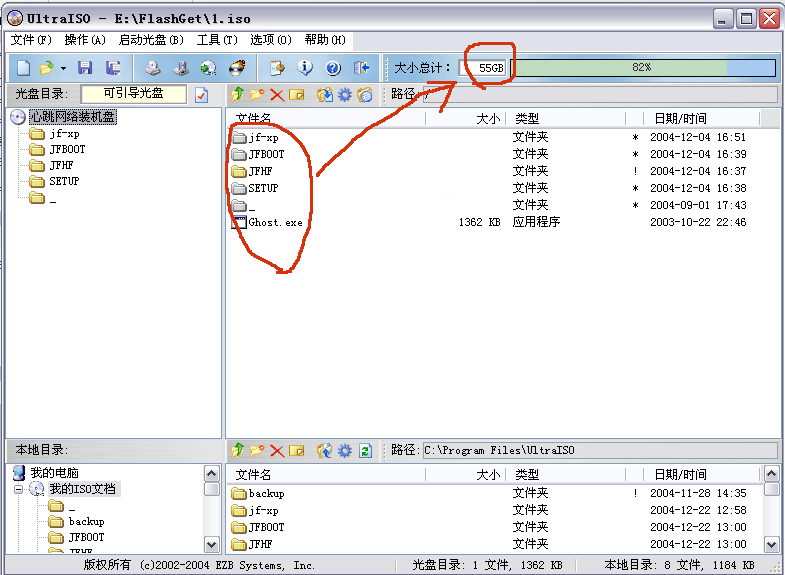
Task: Click the Burn CD flame disc icon
Action: click(x=237, y=68)
